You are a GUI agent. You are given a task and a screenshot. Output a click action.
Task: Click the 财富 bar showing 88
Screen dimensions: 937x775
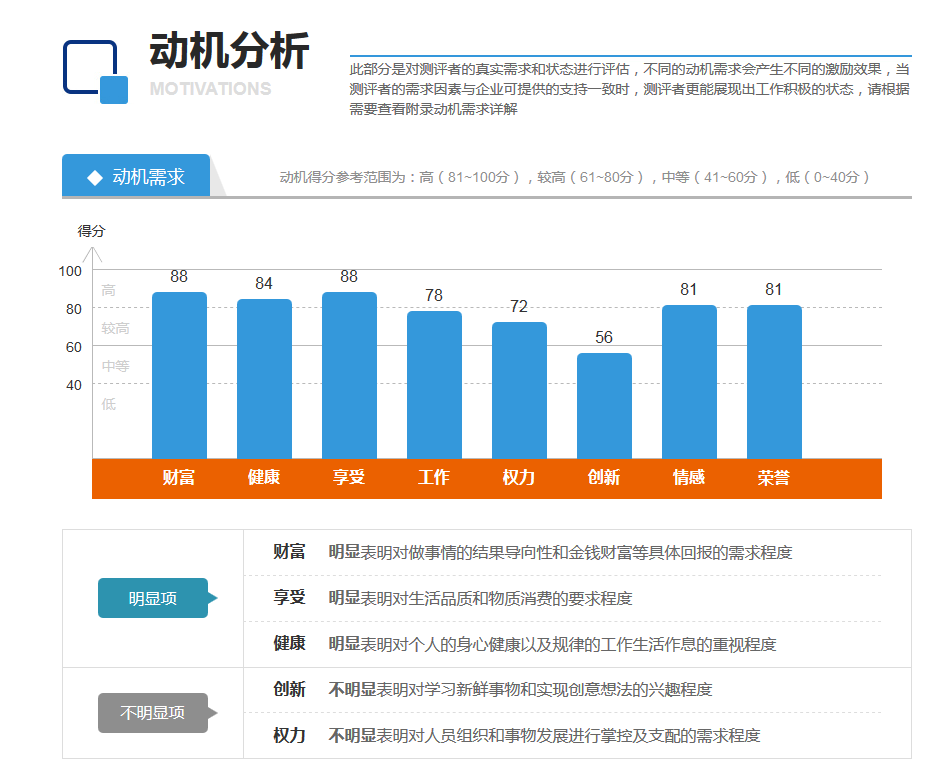(x=179, y=375)
